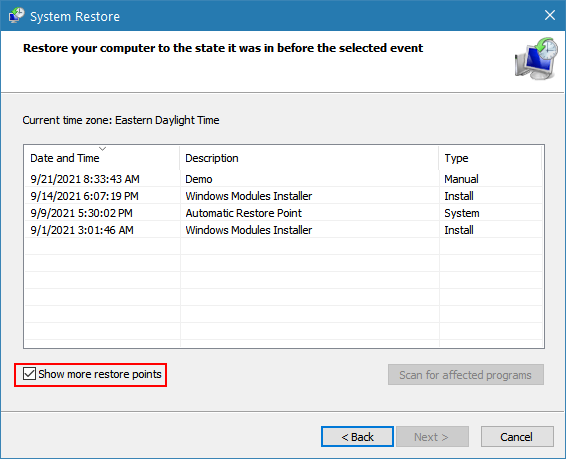Screen dimensions: 566x459
Task: Click Scan for affected programs
Action: (466, 375)
